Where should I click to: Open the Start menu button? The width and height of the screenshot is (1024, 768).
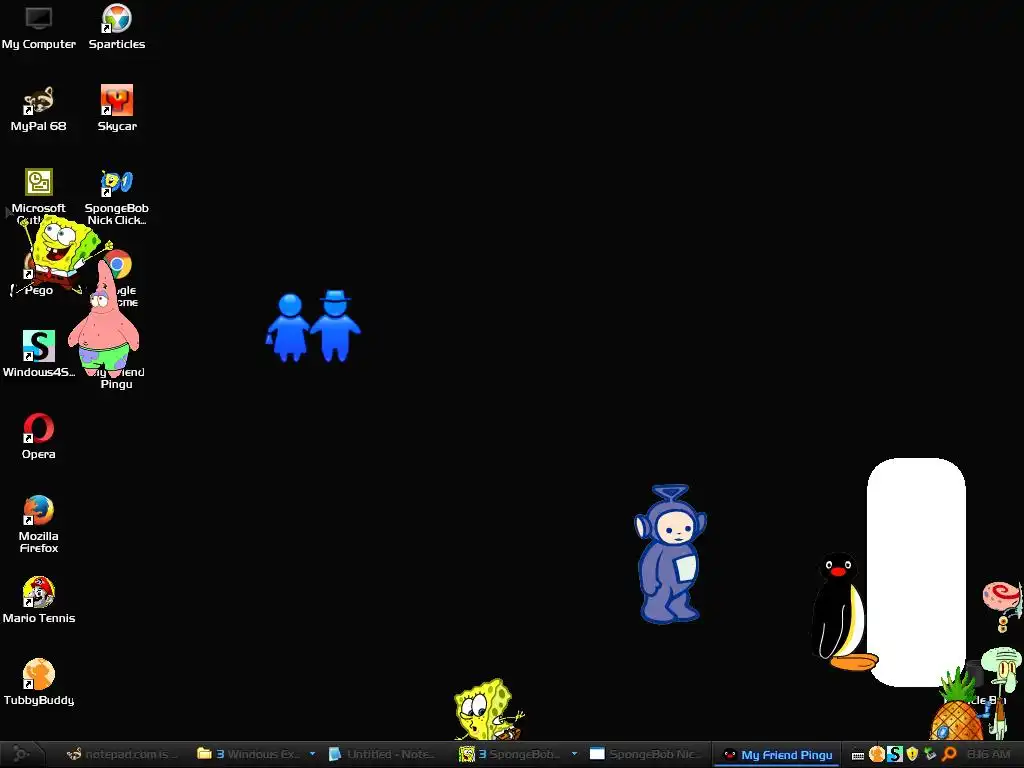click(x=22, y=754)
